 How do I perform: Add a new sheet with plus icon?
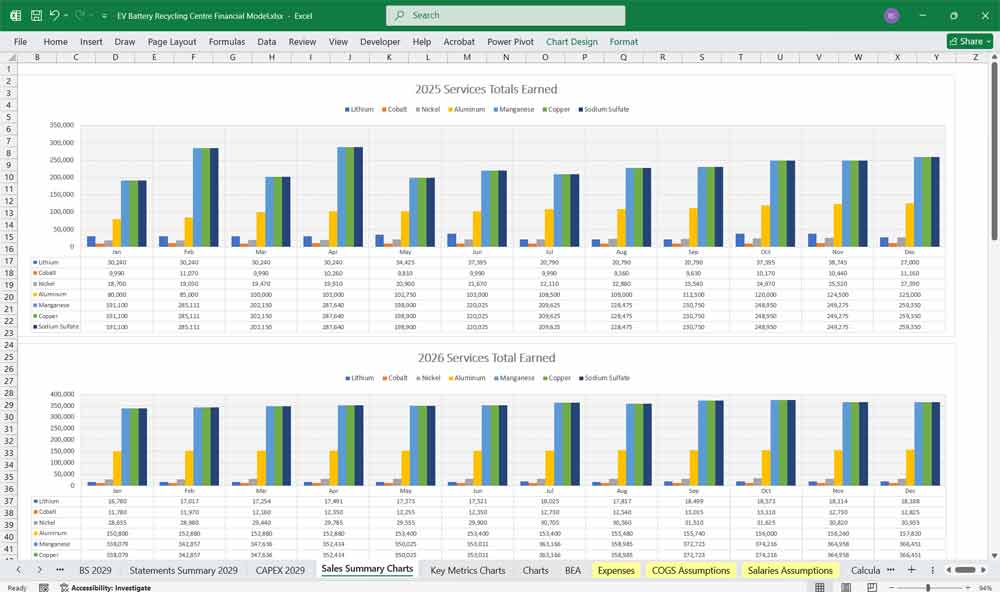[x=911, y=569]
